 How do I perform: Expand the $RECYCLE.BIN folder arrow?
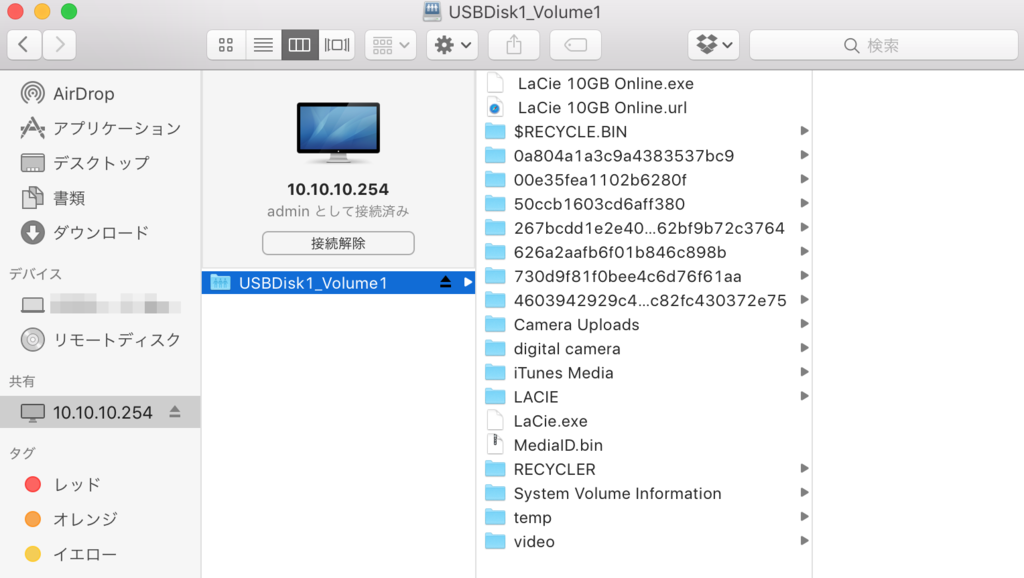805,131
